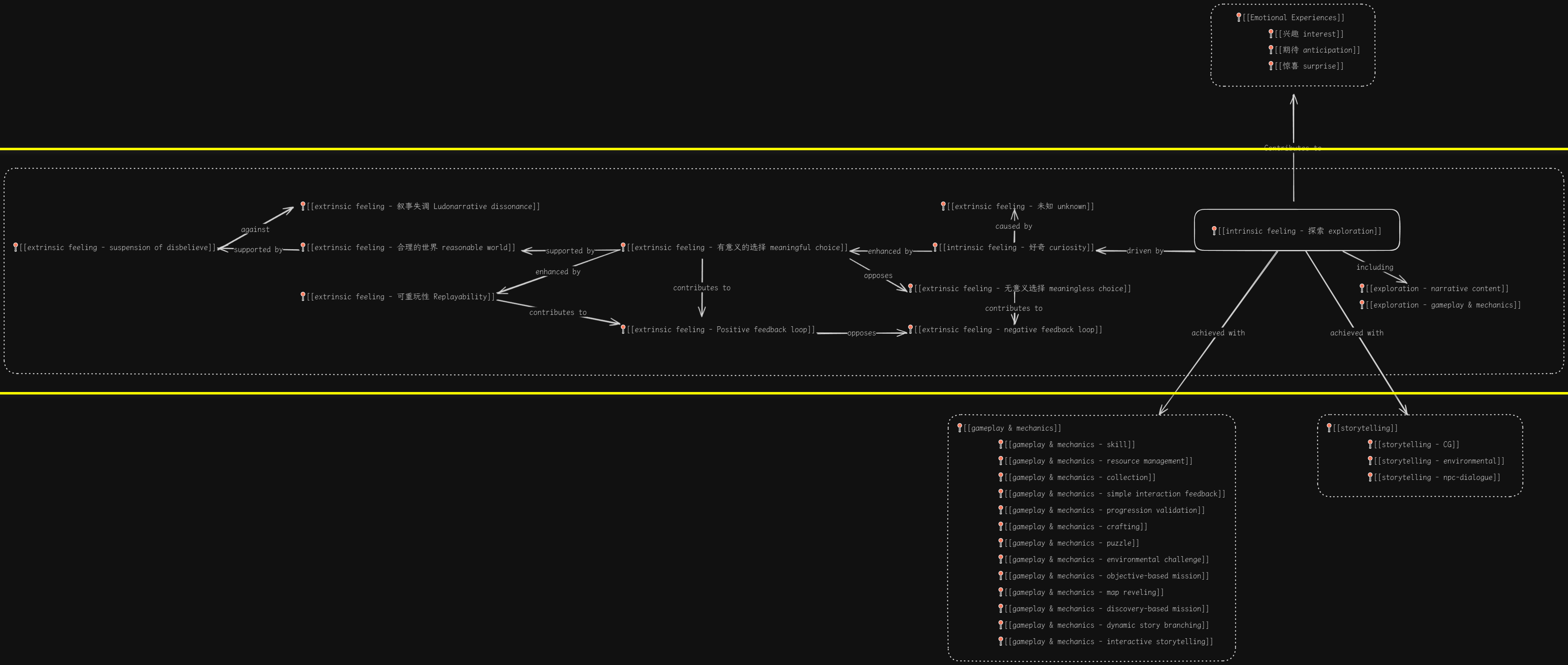Open gameplay & mechanics - puzzle link
The height and width of the screenshot is (665, 1568).
click(x=1072, y=543)
